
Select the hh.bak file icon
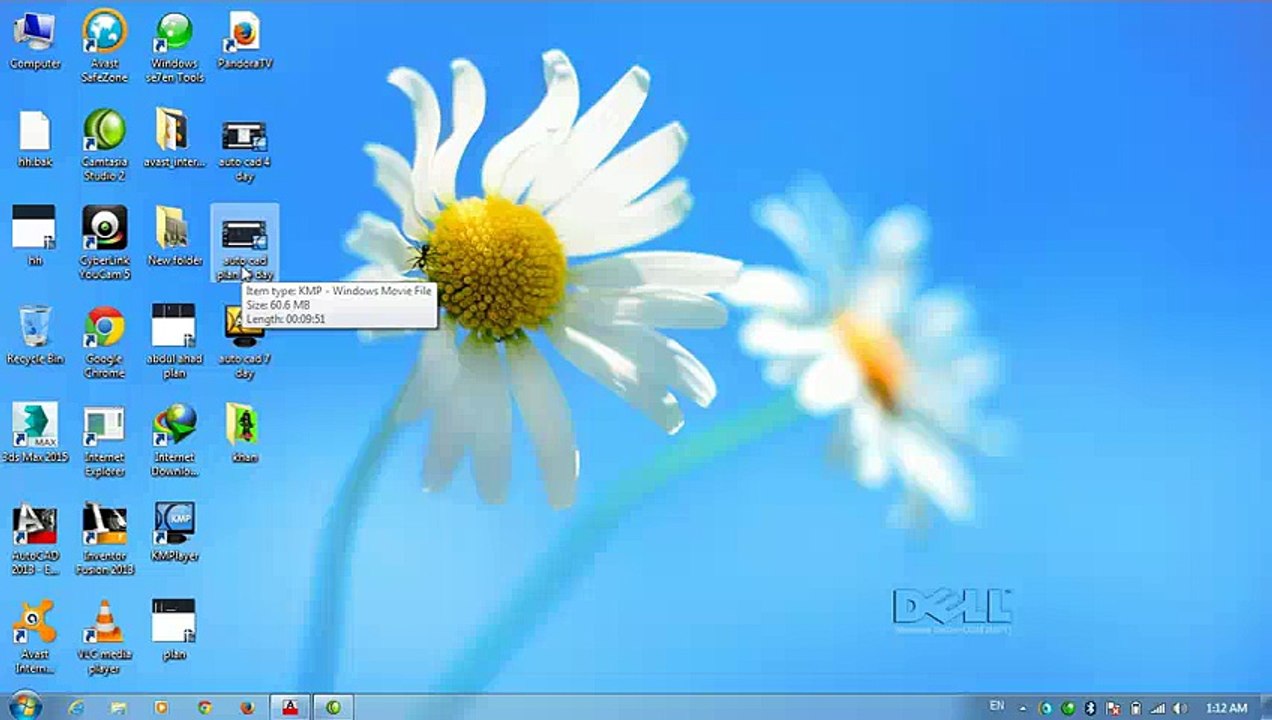pos(35,139)
